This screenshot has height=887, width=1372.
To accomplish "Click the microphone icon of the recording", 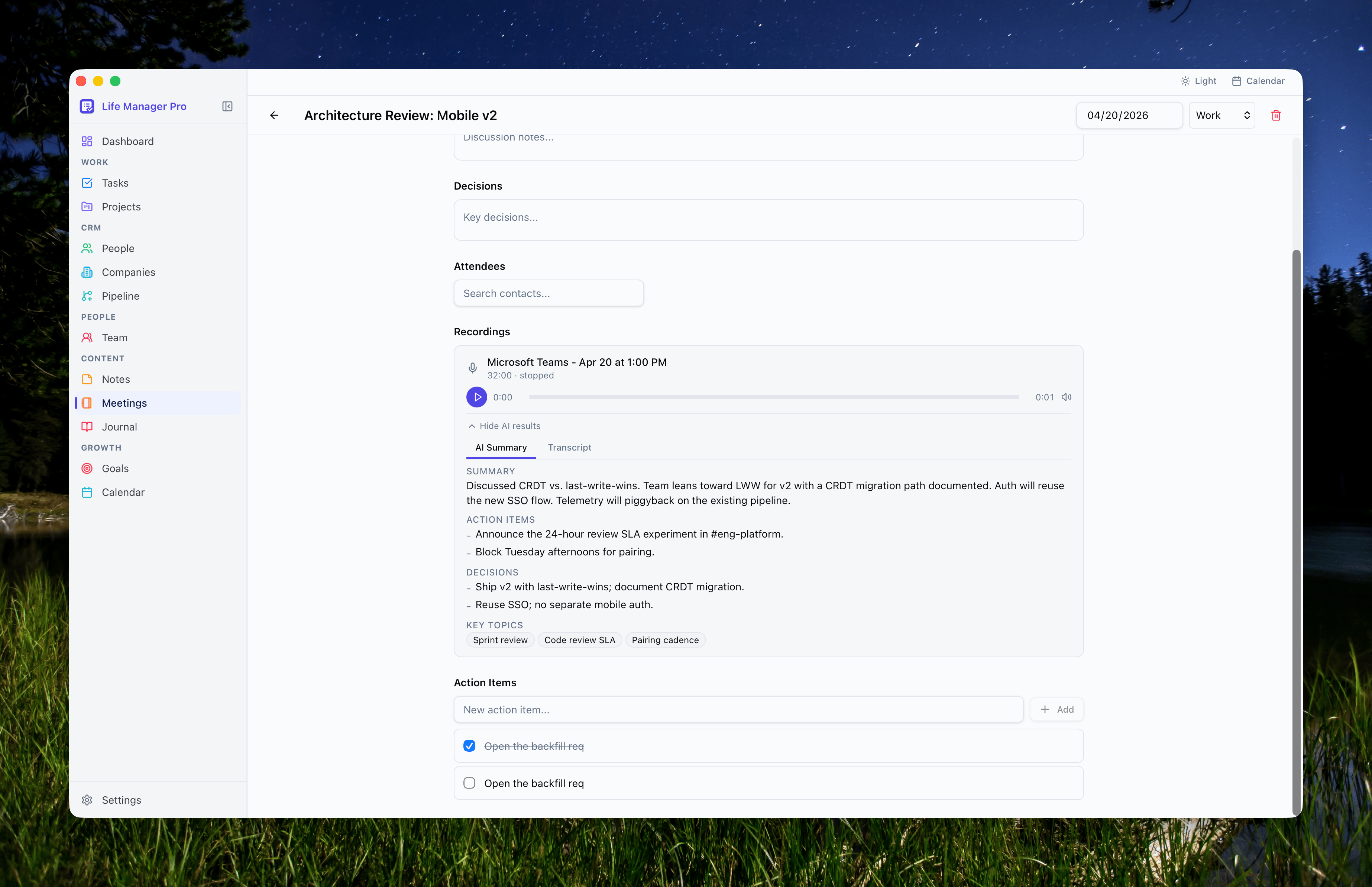I will (x=473, y=368).
